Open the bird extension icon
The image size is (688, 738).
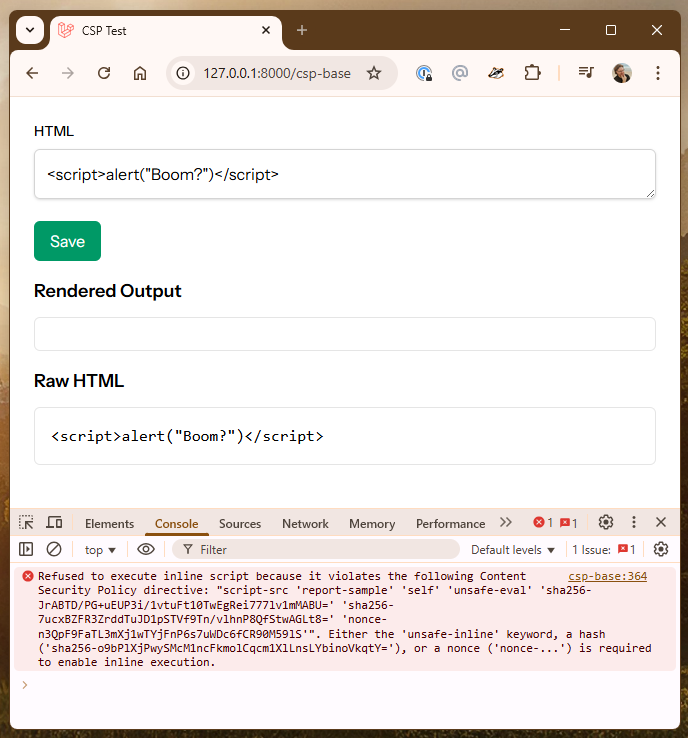(496, 73)
